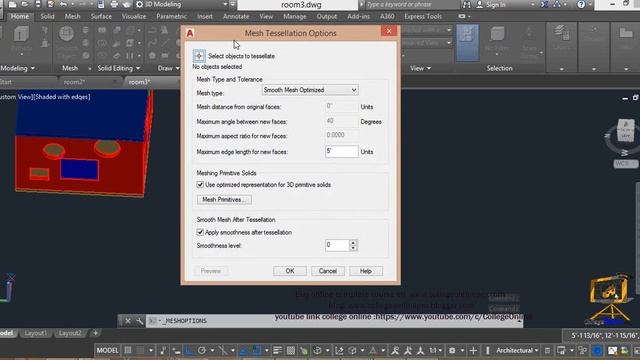Click the hardware acceleration blue circle icon
The image size is (640, 360).
pos(597,350)
